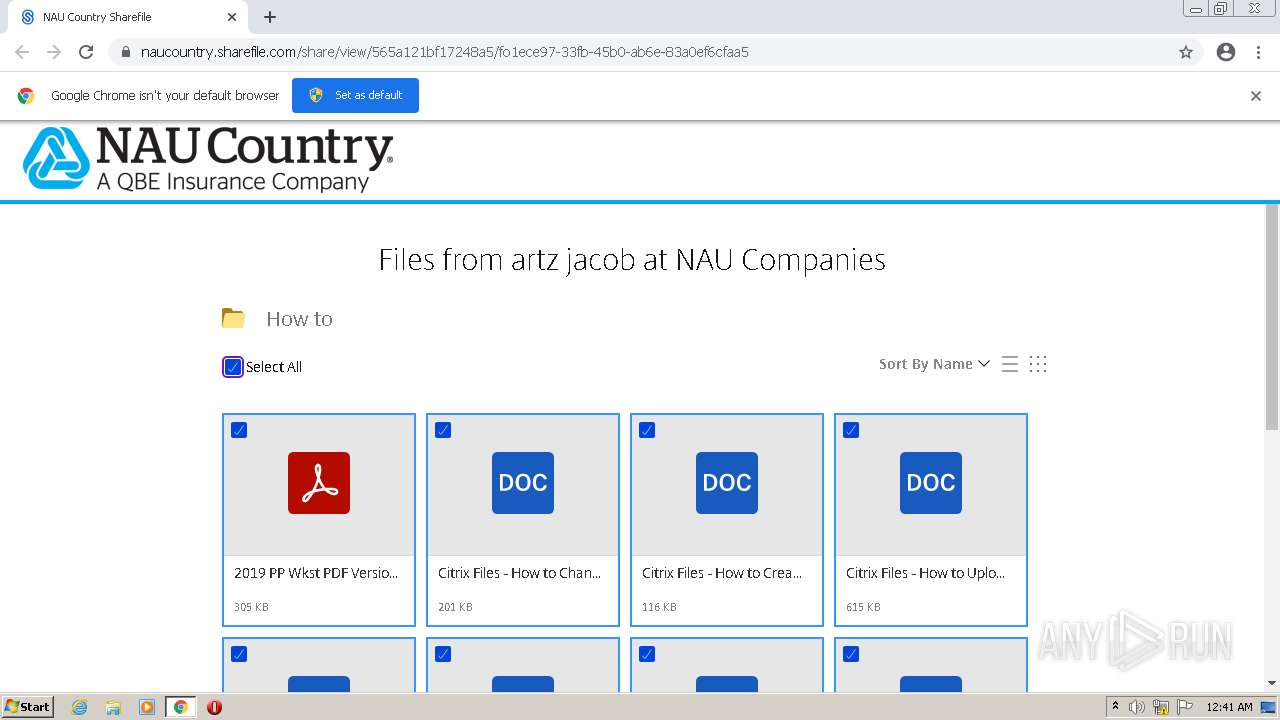This screenshot has width=1280, height=720.
Task: Open the volume control in system tray
Action: coord(1137,707)
